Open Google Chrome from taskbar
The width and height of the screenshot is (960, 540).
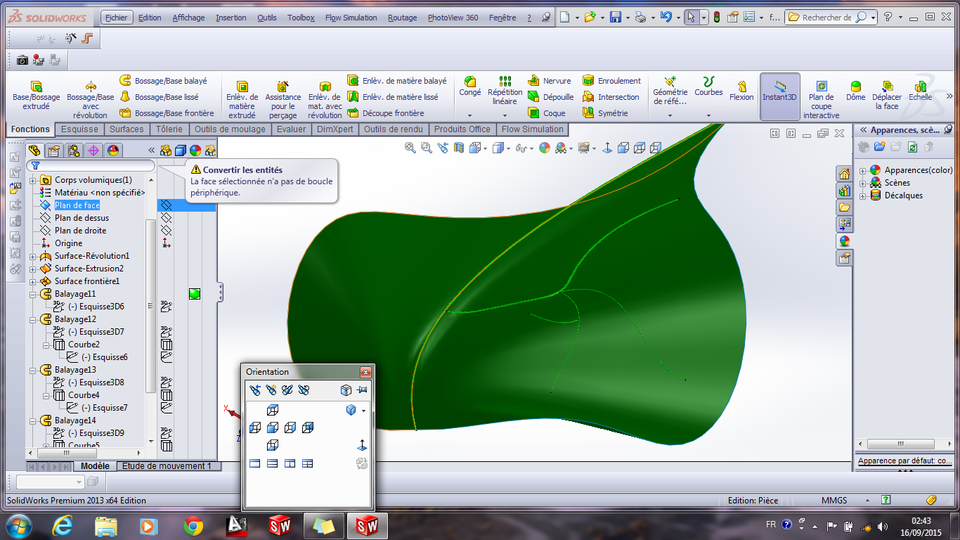pos(193,526)
